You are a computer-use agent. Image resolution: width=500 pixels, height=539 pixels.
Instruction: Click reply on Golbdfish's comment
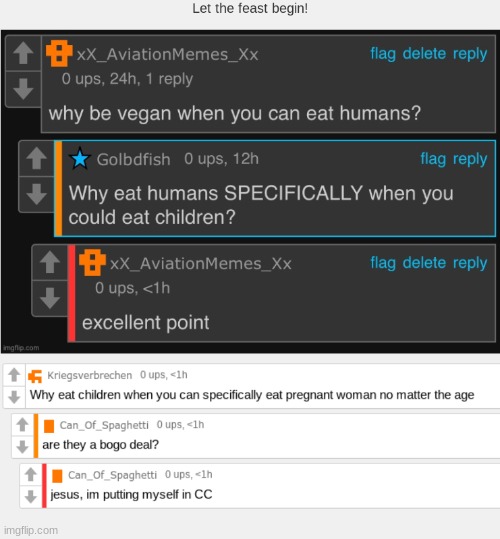[470, 159]
